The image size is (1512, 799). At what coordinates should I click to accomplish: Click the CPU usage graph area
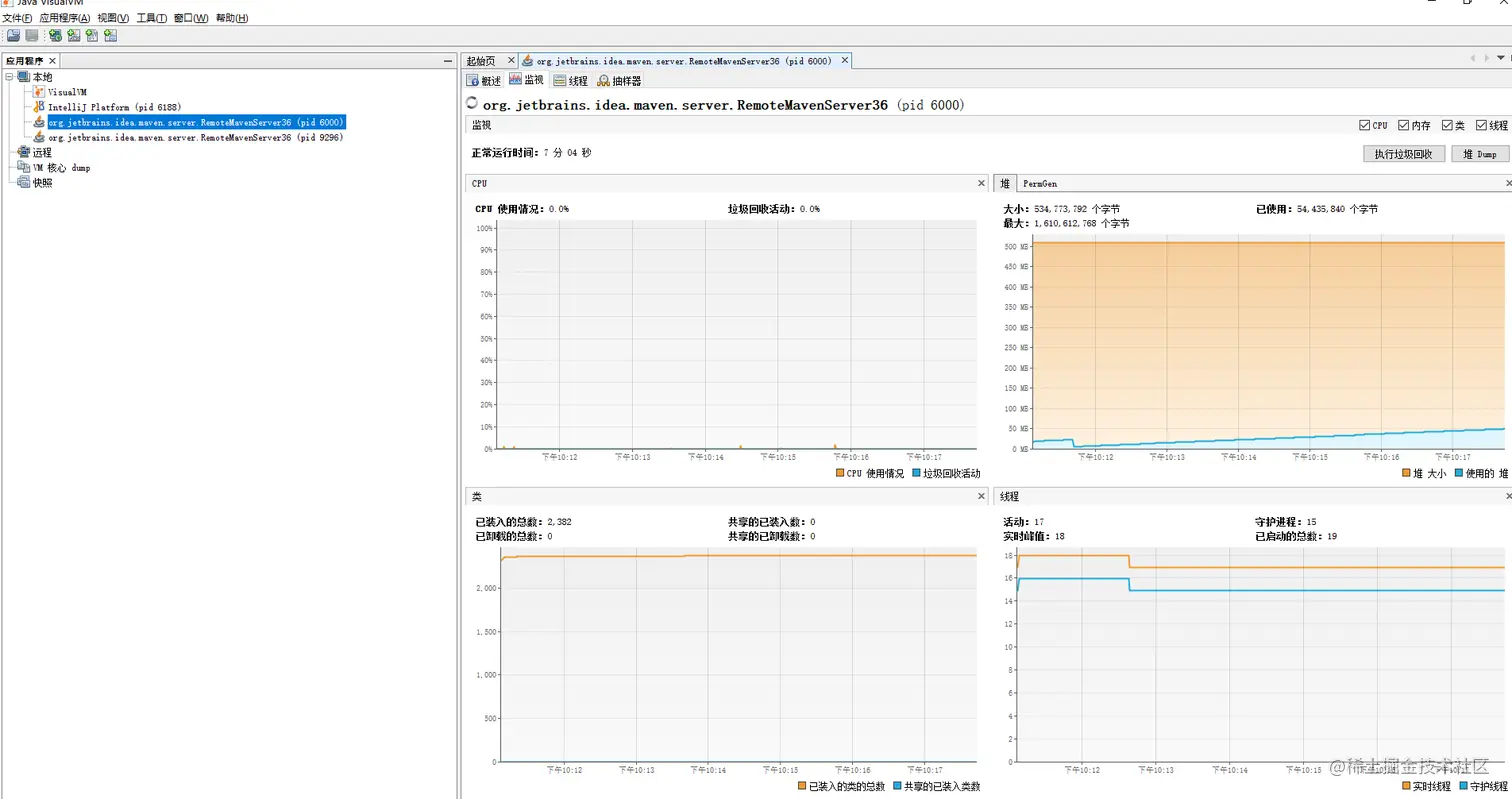pyautogui.click(x=730, y=340)
